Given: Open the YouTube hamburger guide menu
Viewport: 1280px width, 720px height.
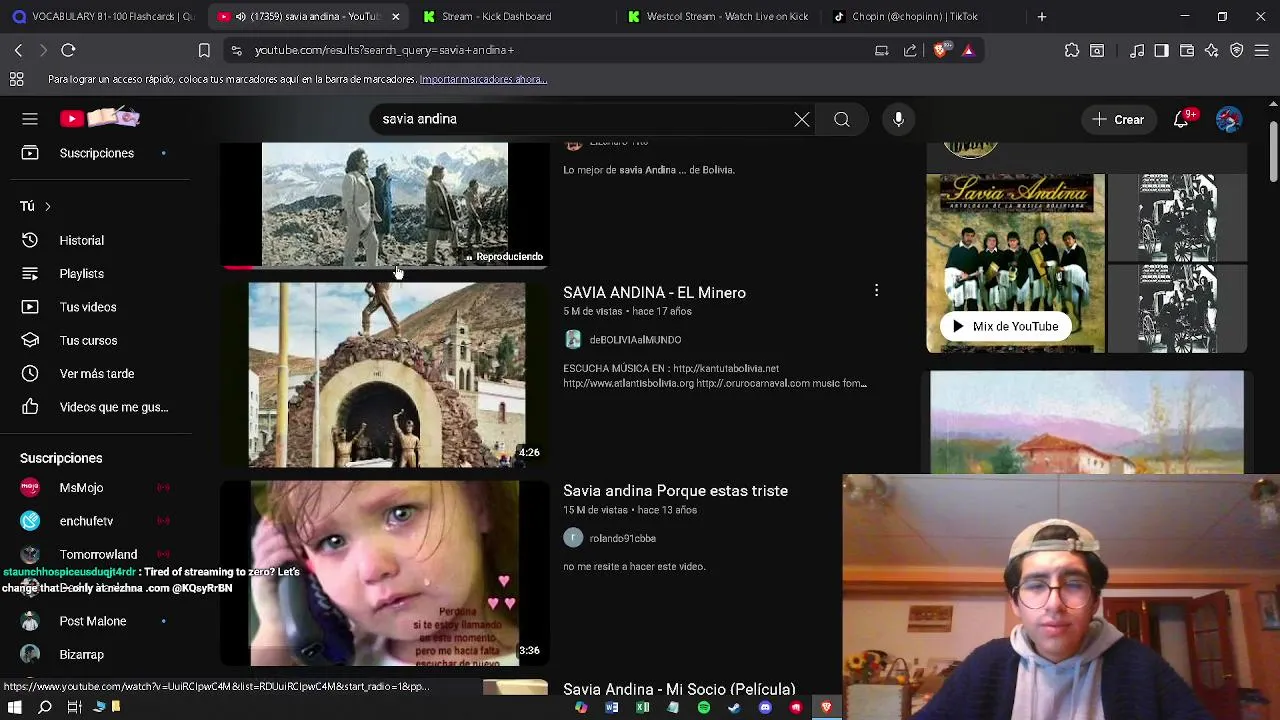Looking at the screenshot, I should (x=30, y=119).
